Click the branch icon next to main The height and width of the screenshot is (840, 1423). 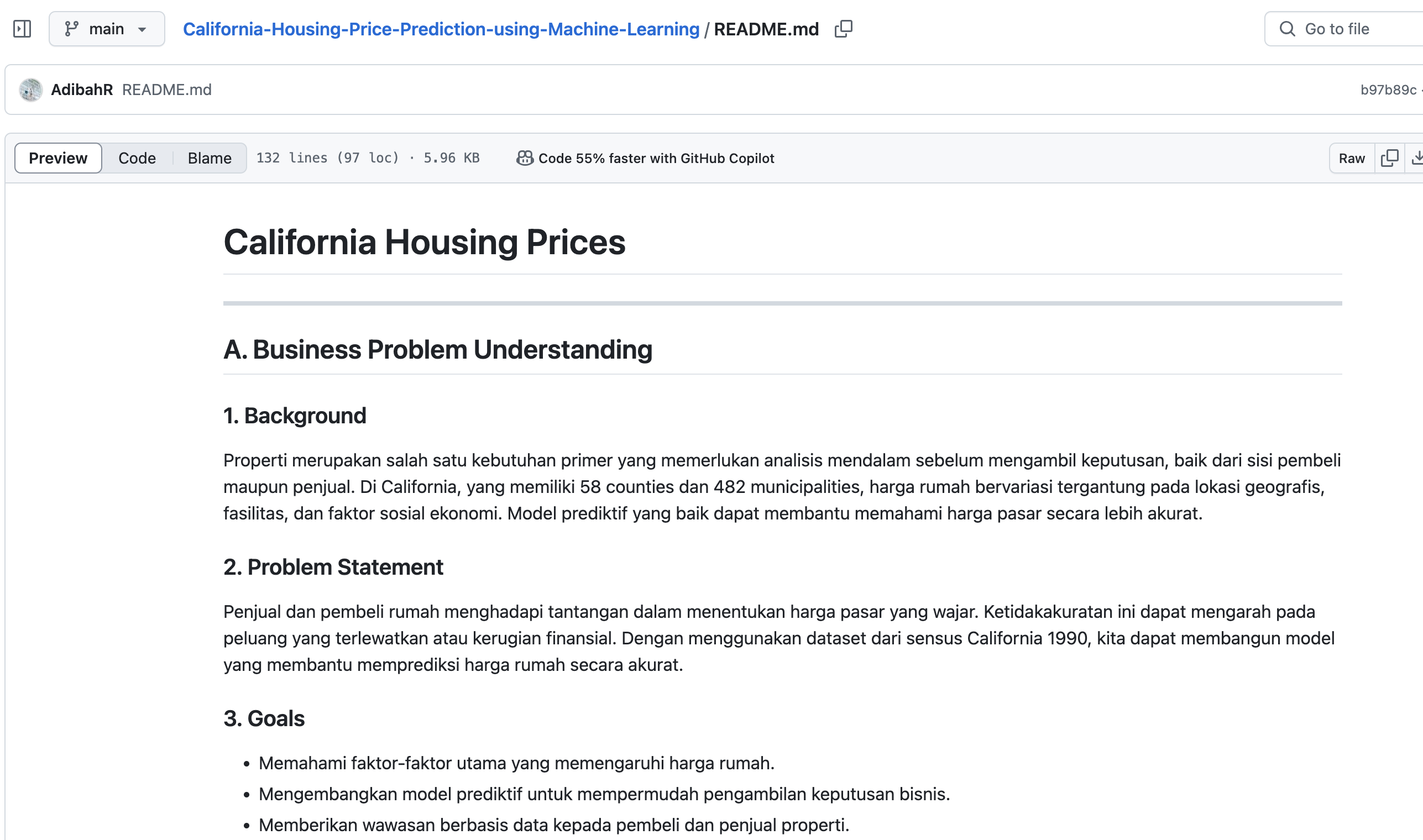point(71,28)
